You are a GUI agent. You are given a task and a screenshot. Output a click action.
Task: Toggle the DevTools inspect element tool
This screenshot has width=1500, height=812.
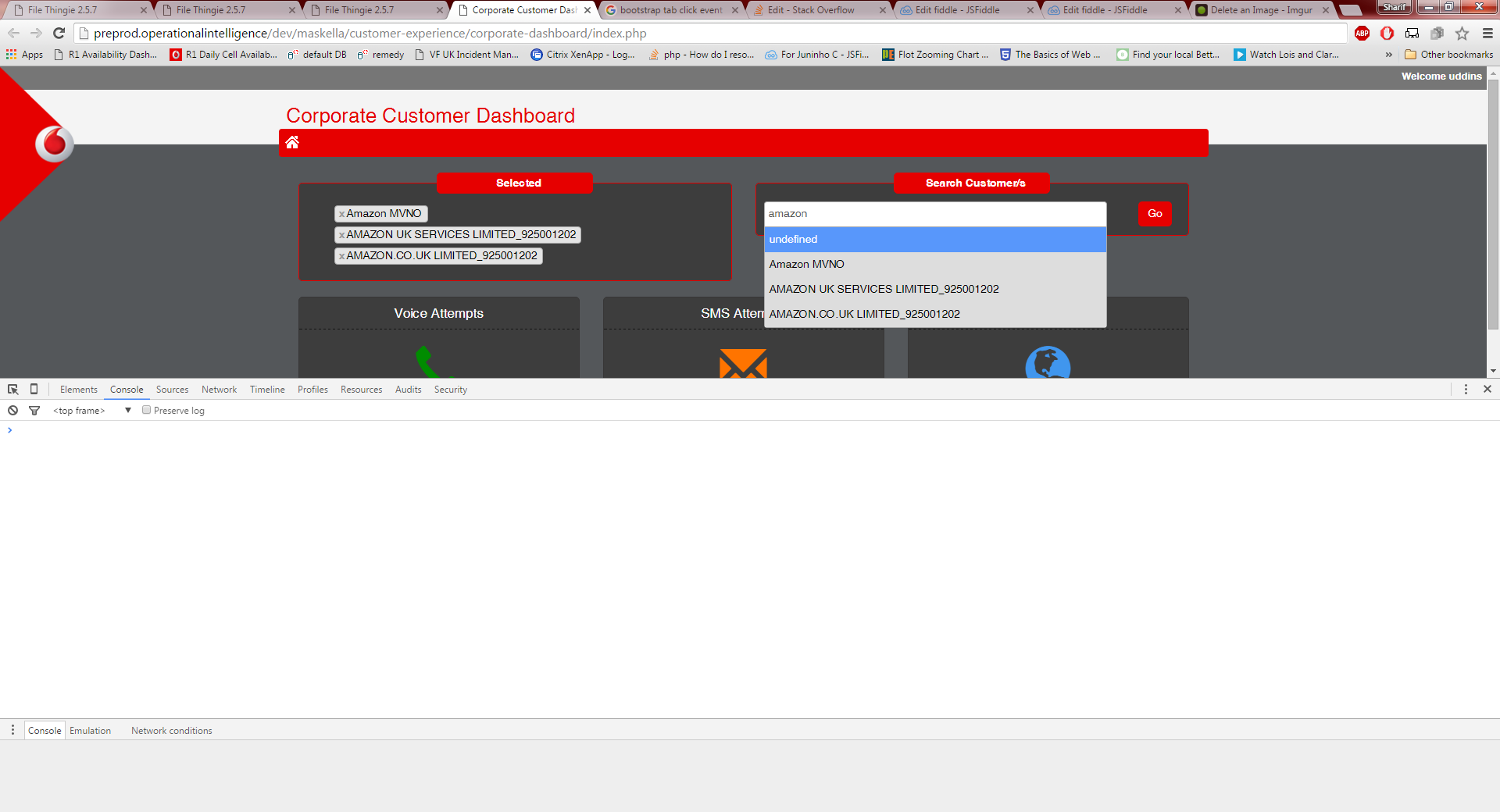click(13, 390)
